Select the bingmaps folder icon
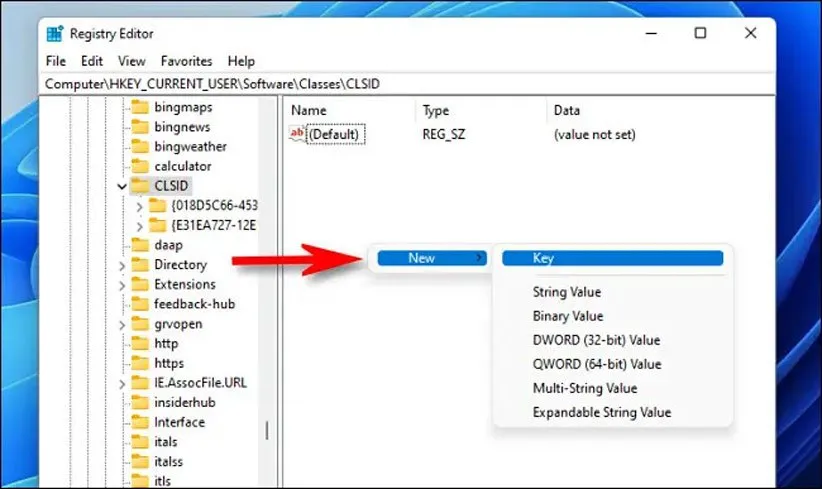This screenshot has height=489, width=822. point(140,107)
